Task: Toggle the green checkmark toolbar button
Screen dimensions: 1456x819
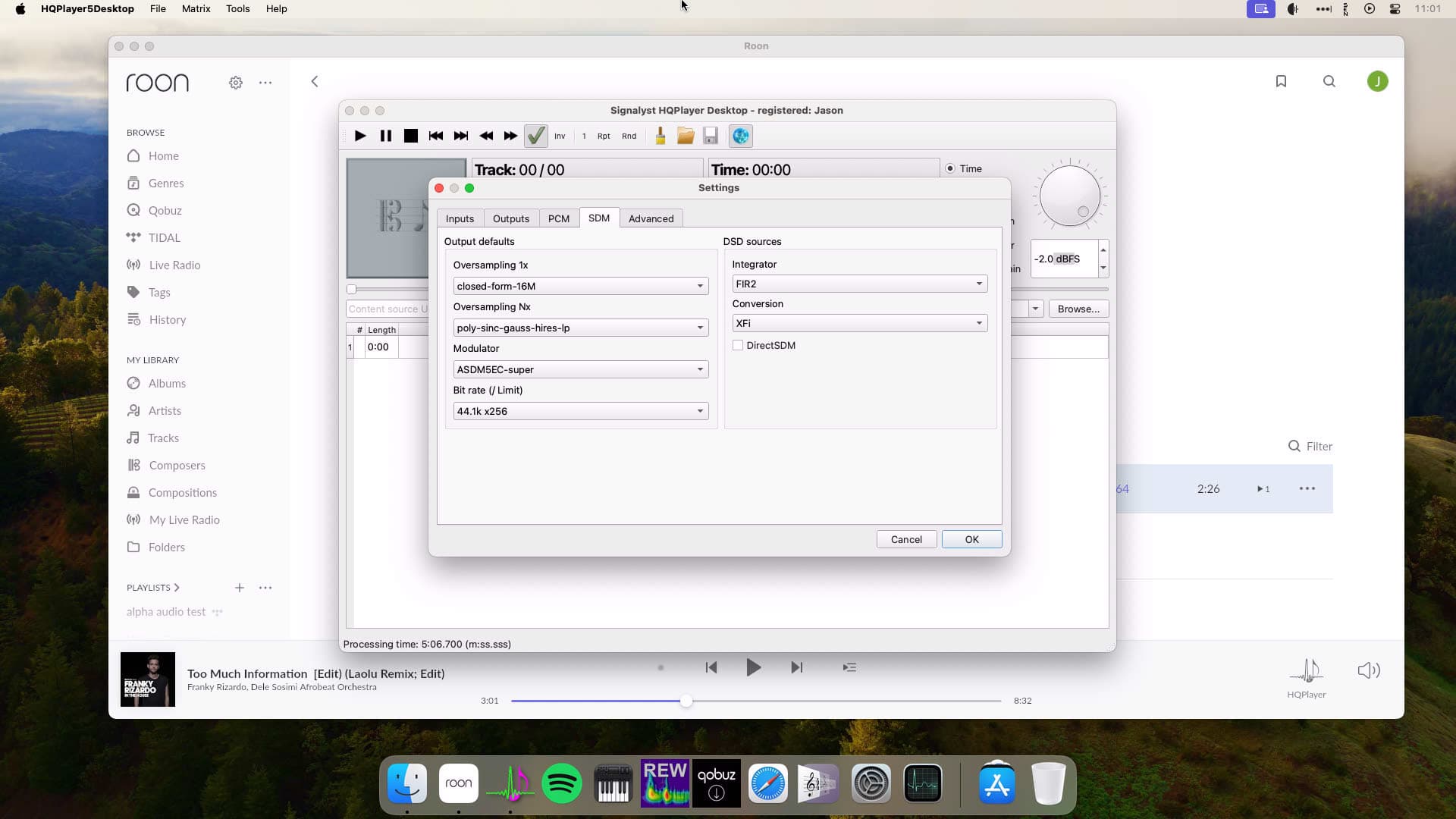Action: pos(536,136)
